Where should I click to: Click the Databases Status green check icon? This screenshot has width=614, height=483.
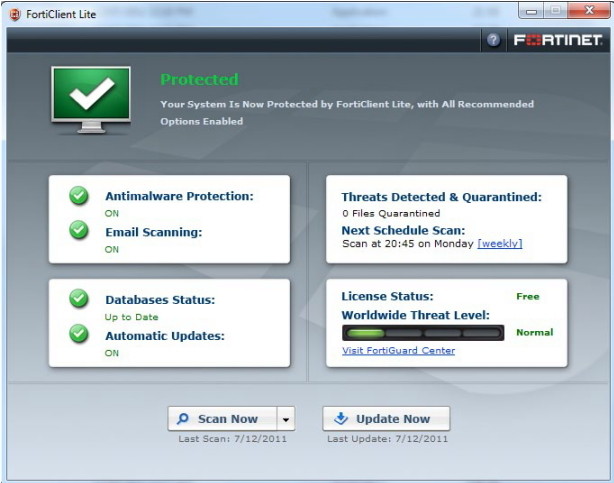click(x=79, y=298)
